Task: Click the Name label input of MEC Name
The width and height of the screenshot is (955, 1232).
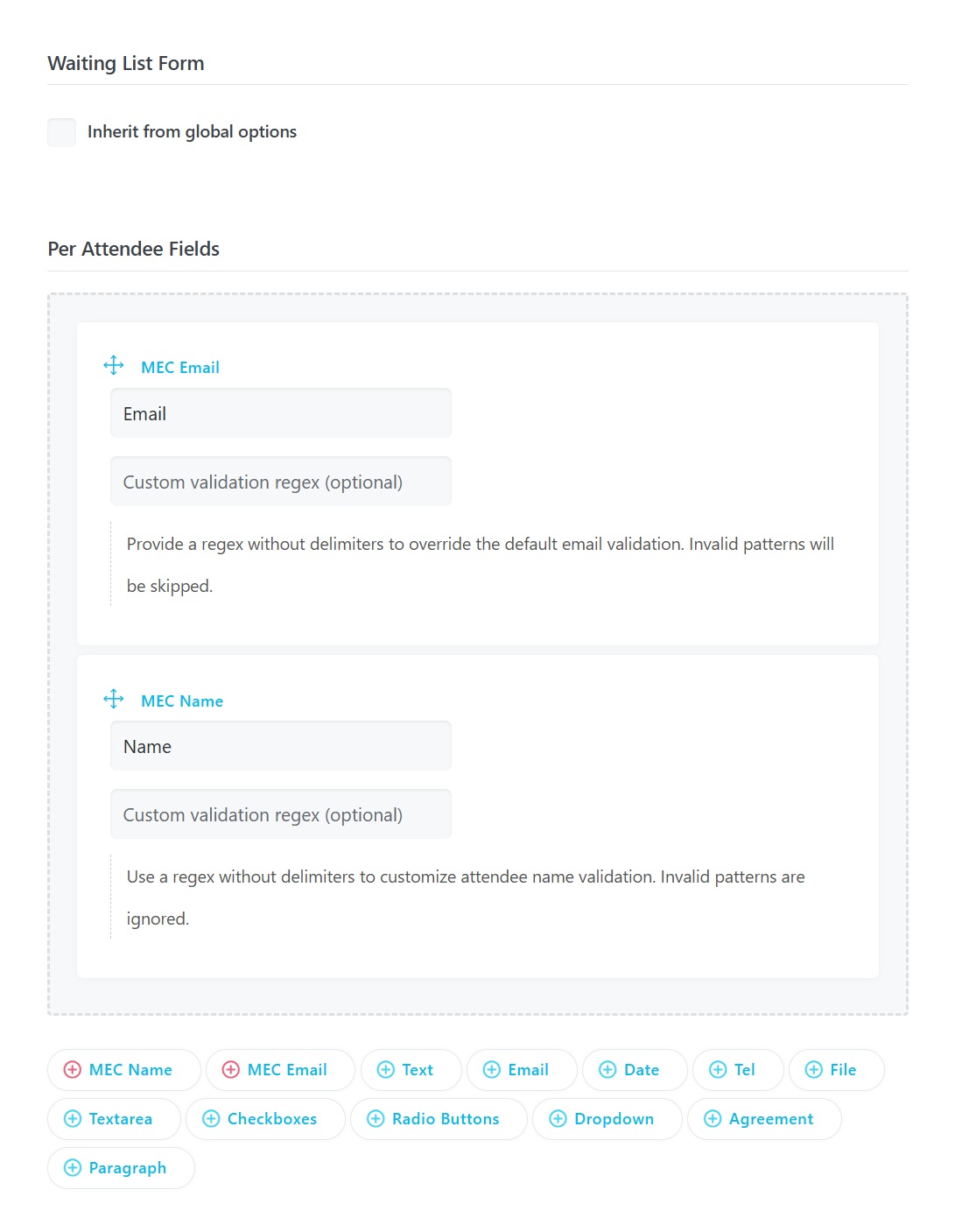Action: pos(280,745)
